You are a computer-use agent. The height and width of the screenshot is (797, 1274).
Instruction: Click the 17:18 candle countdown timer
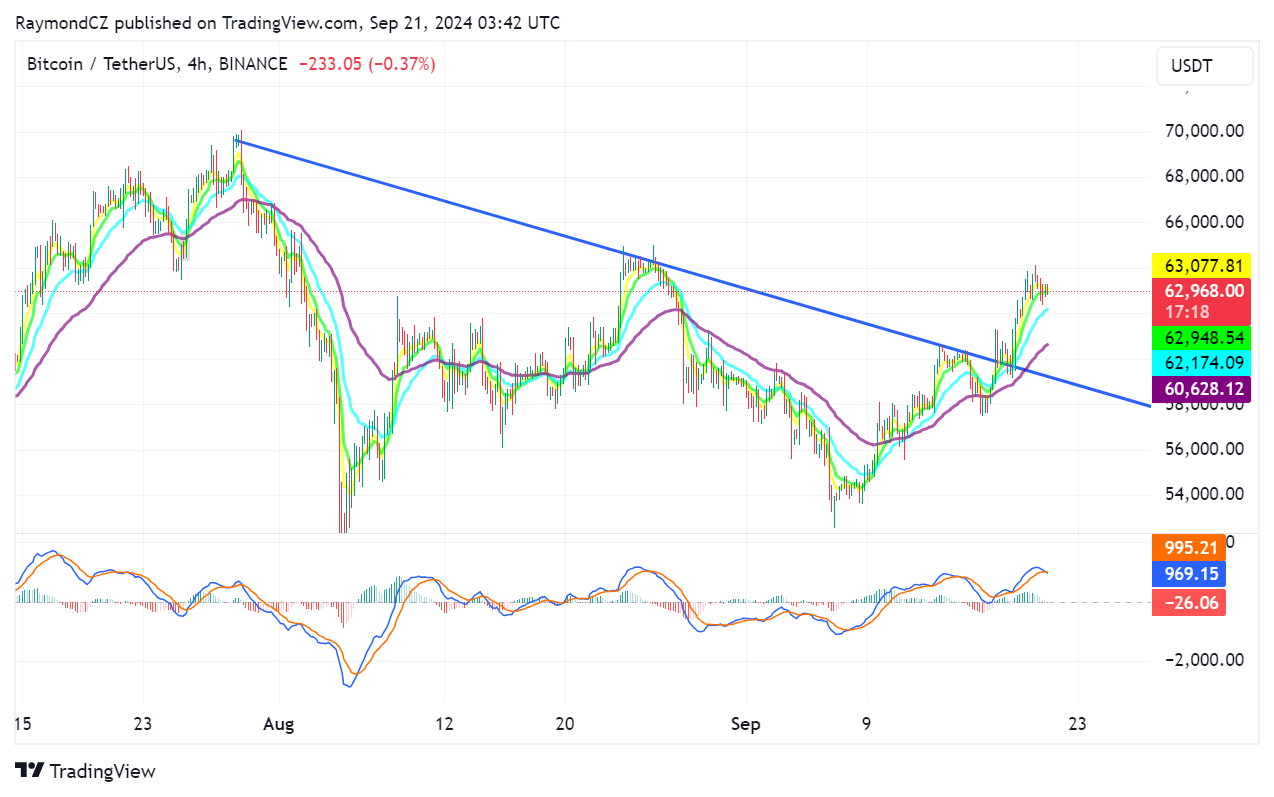click(1187, 311)
